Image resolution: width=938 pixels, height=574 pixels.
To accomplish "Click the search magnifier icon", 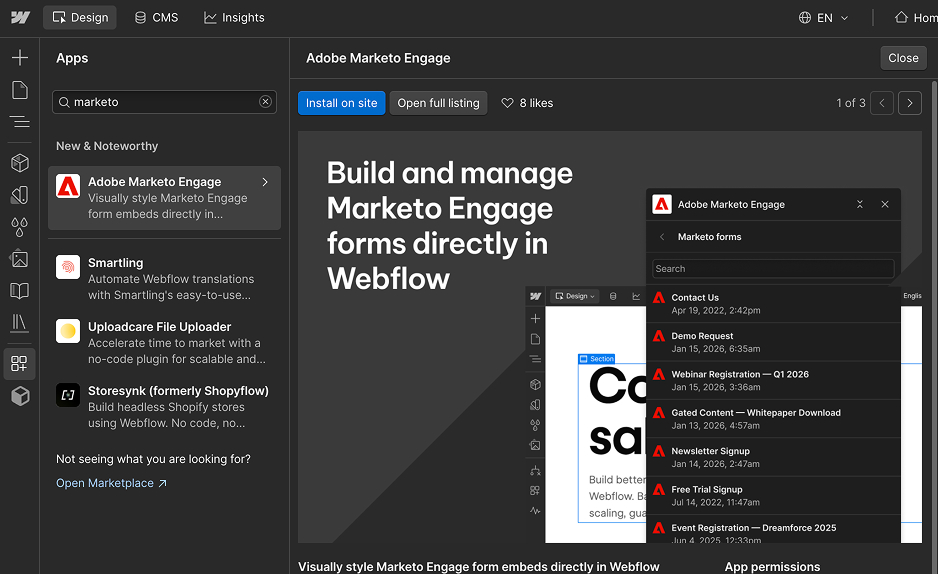I will (64, 102).
